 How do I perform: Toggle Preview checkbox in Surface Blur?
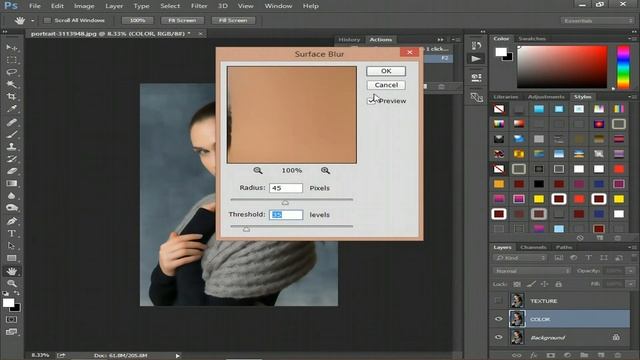coord(371,100)
